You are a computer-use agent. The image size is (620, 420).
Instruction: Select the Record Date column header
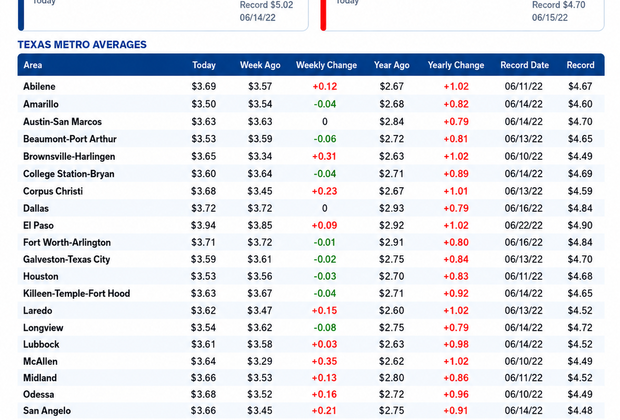coord(524,65)
